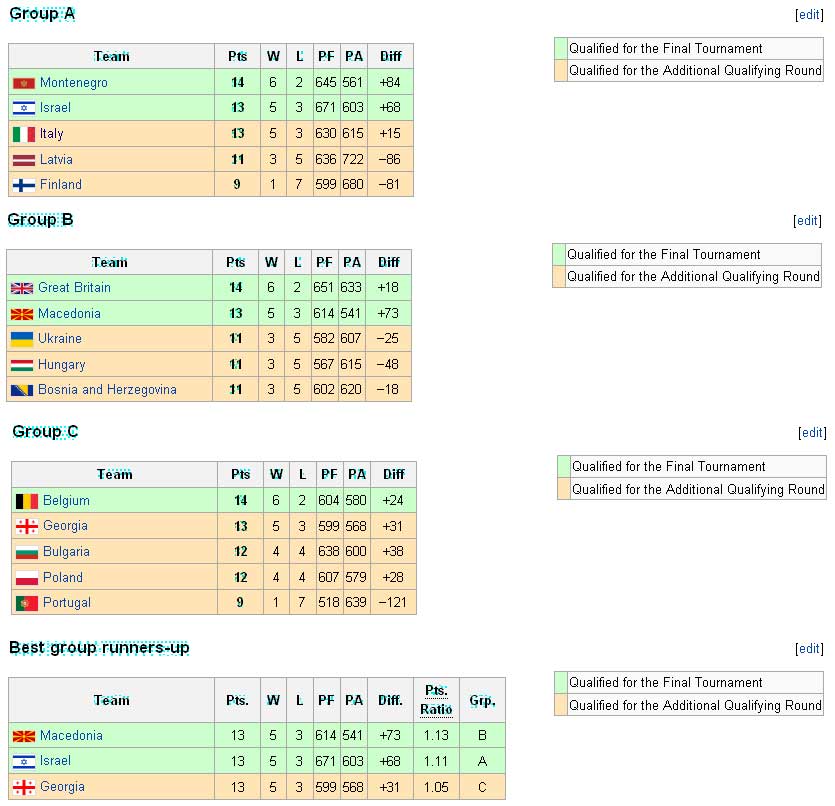Click Georgia flag in runners-up table

pos(24,787)
